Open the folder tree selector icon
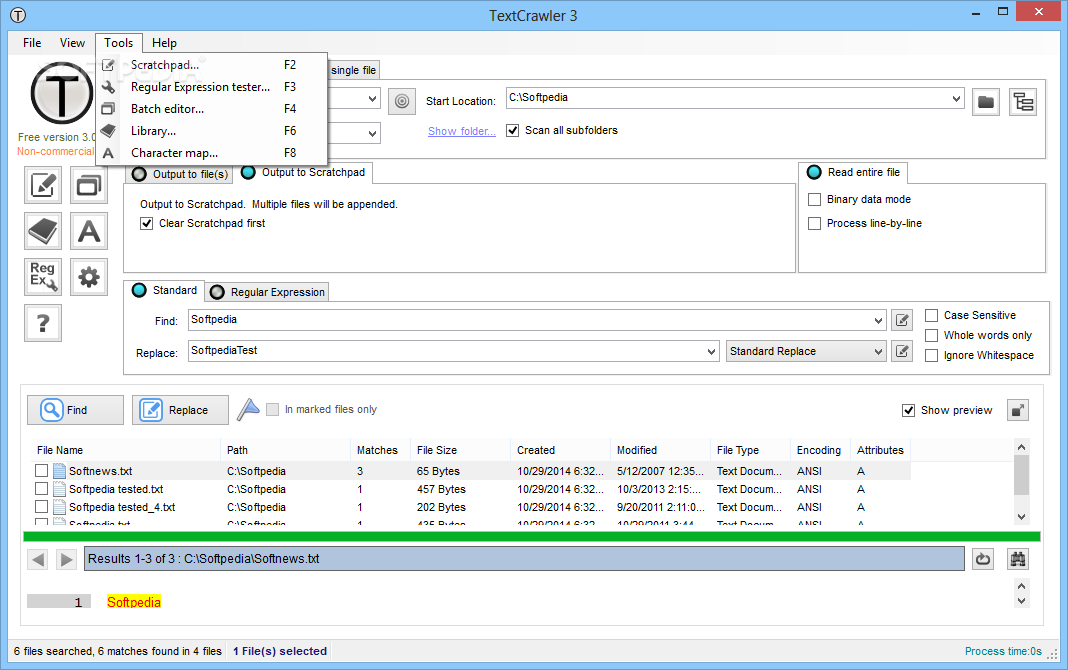1068x670 pixels. pos(1023,102)
